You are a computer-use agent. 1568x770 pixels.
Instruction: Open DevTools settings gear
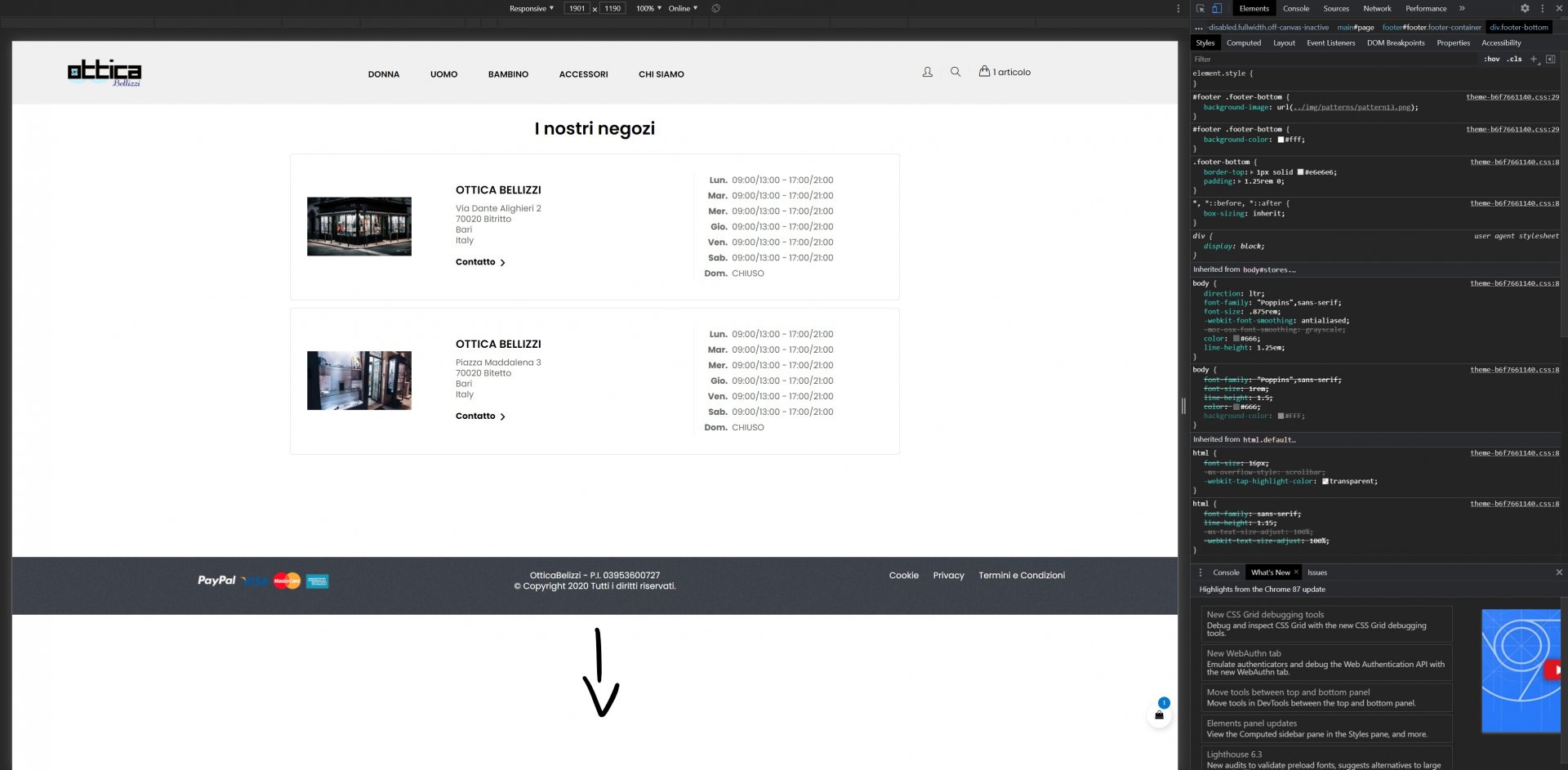click(1525, 8)
